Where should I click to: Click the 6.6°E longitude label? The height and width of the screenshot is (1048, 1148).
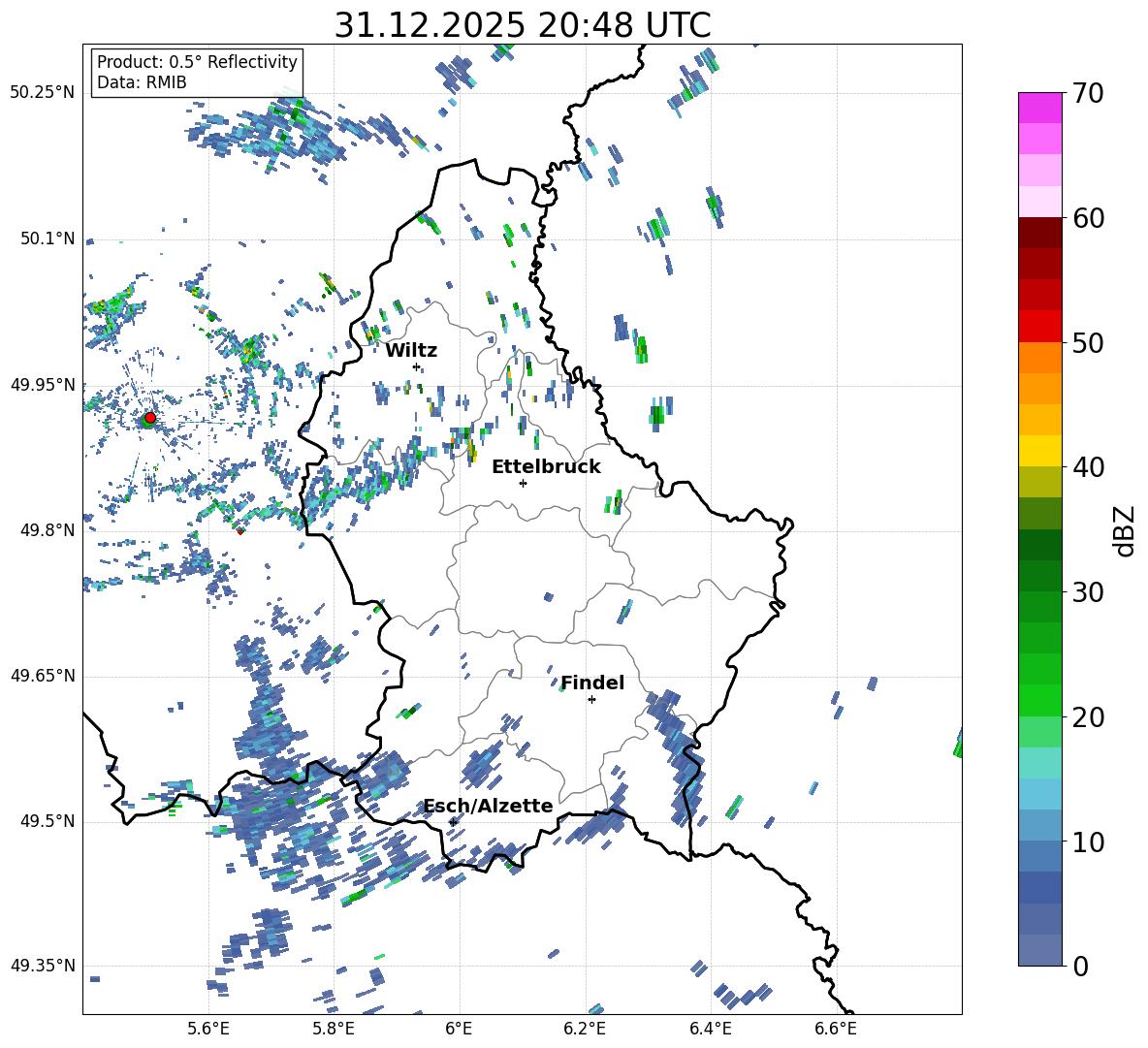pos(836,1029)
